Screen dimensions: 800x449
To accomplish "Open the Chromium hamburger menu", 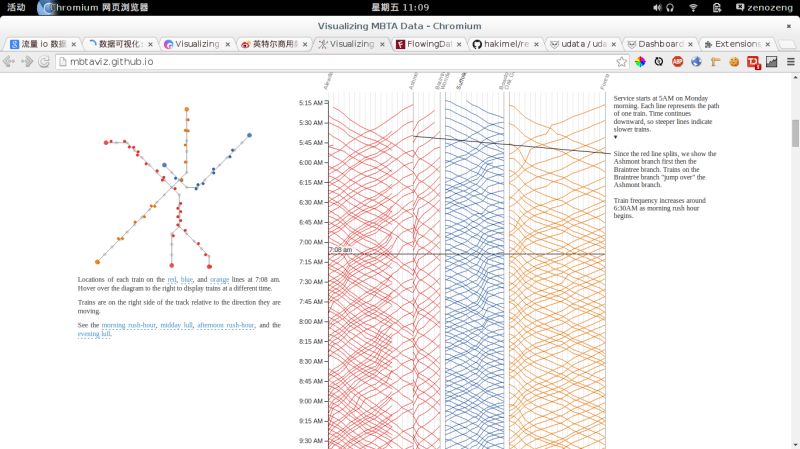I will point(791,62).
